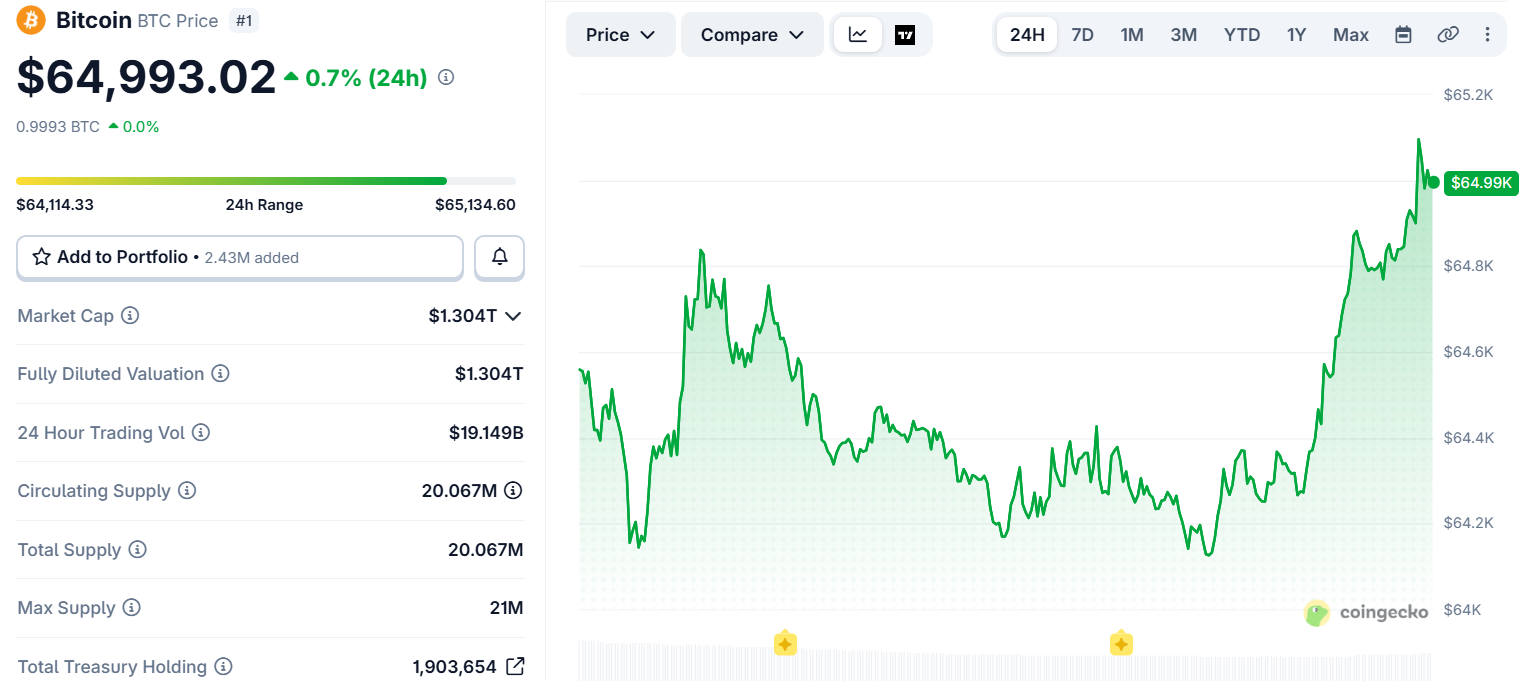Open the Price dropdown
This screenshot has width=1522, height=681.
[x=621, y=35]
